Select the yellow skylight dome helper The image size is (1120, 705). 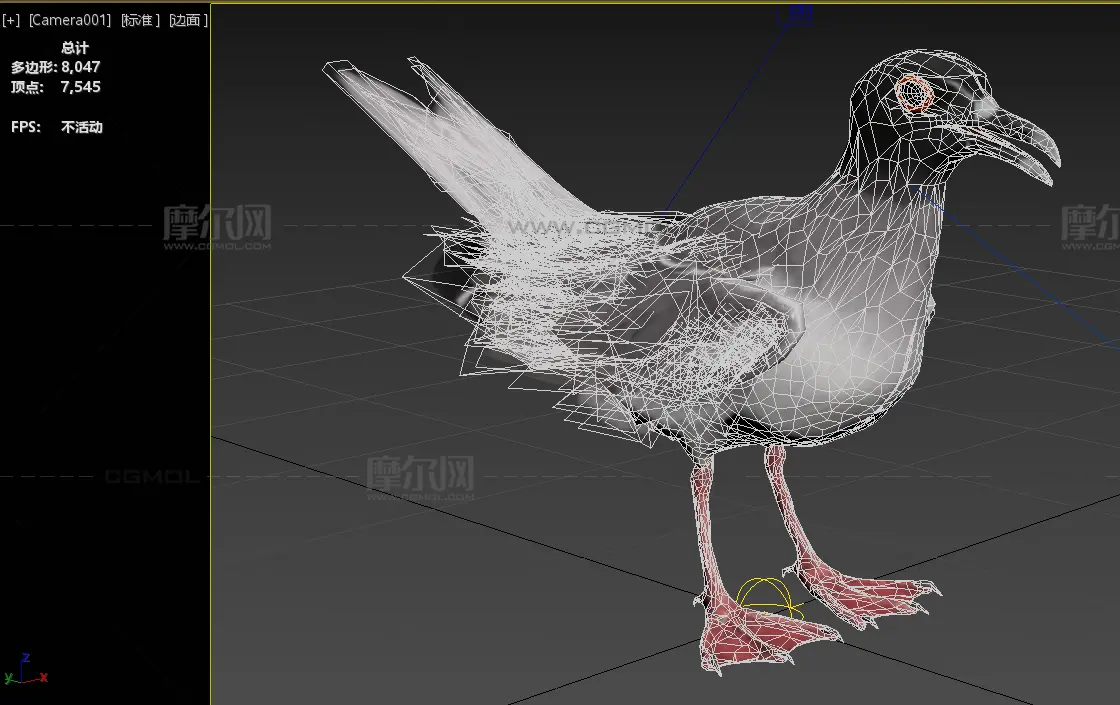pos(768,596)
